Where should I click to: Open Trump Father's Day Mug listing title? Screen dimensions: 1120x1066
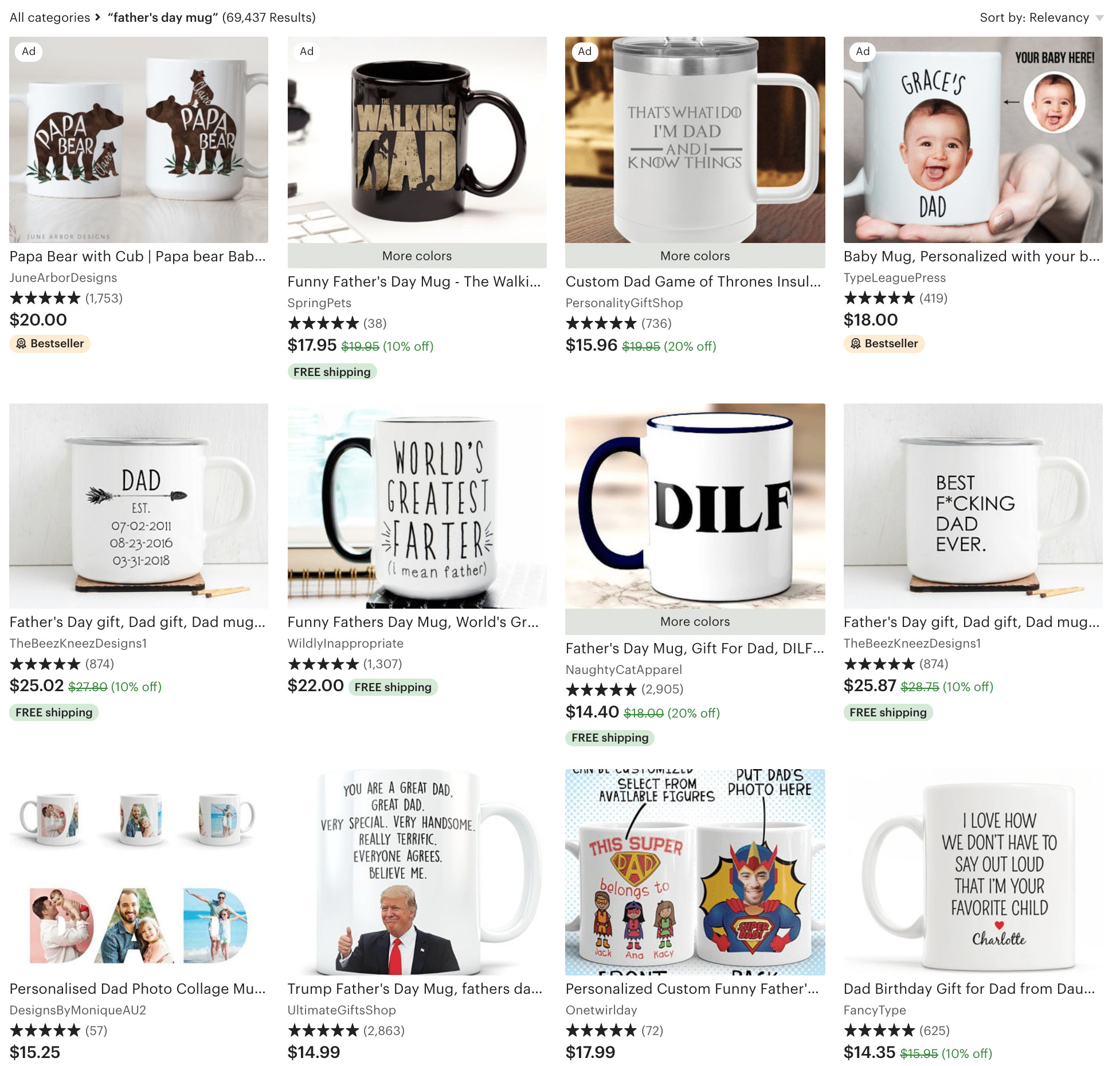coord(415,989)
